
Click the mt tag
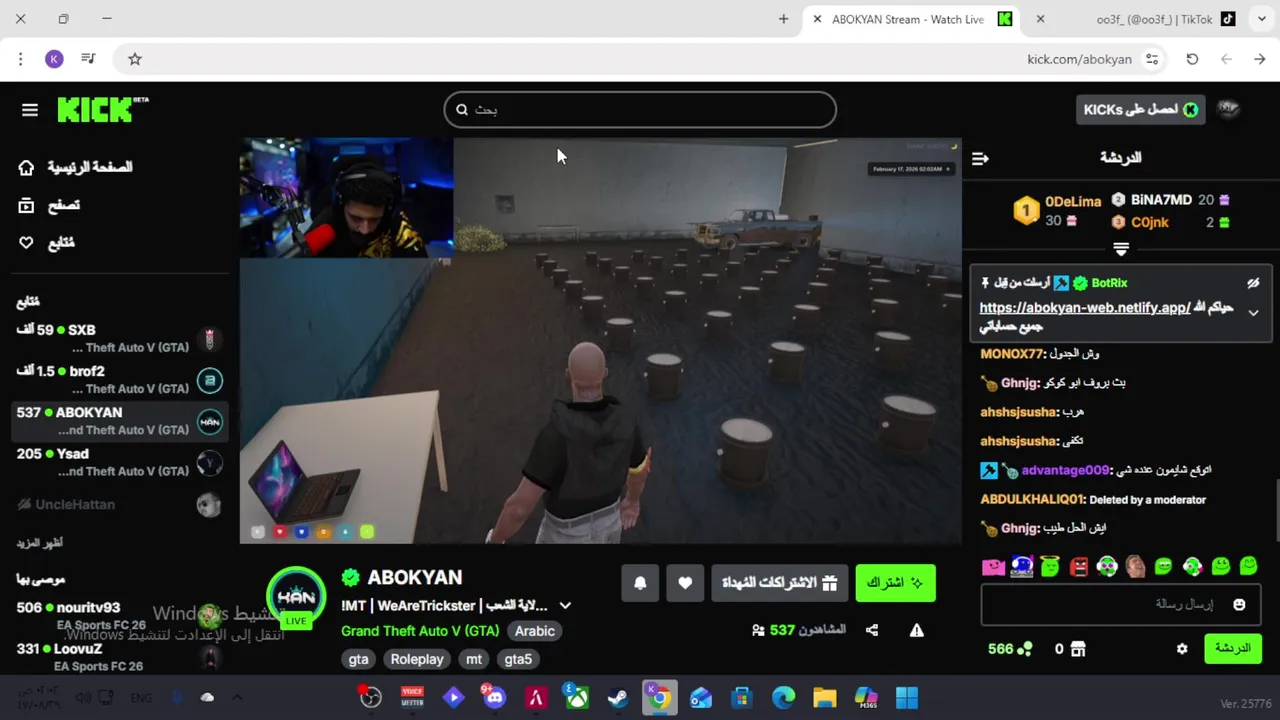pyautogui.click(x=474, y=659)
